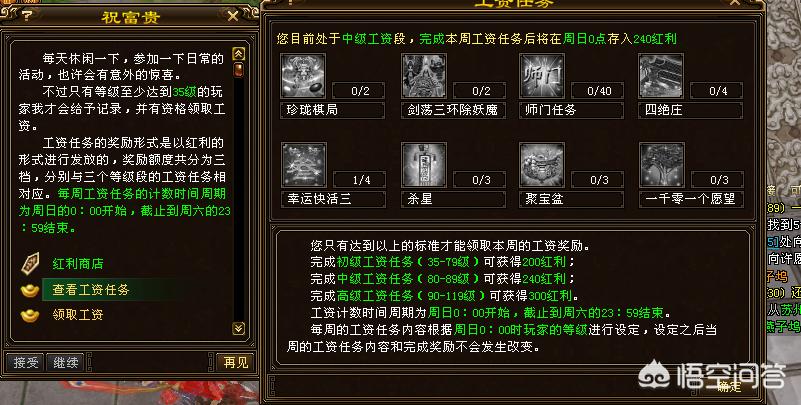801x405 pixels.
Task: Open the 聚宝盆 treasure bowl icon
Action: coord(542,165)
